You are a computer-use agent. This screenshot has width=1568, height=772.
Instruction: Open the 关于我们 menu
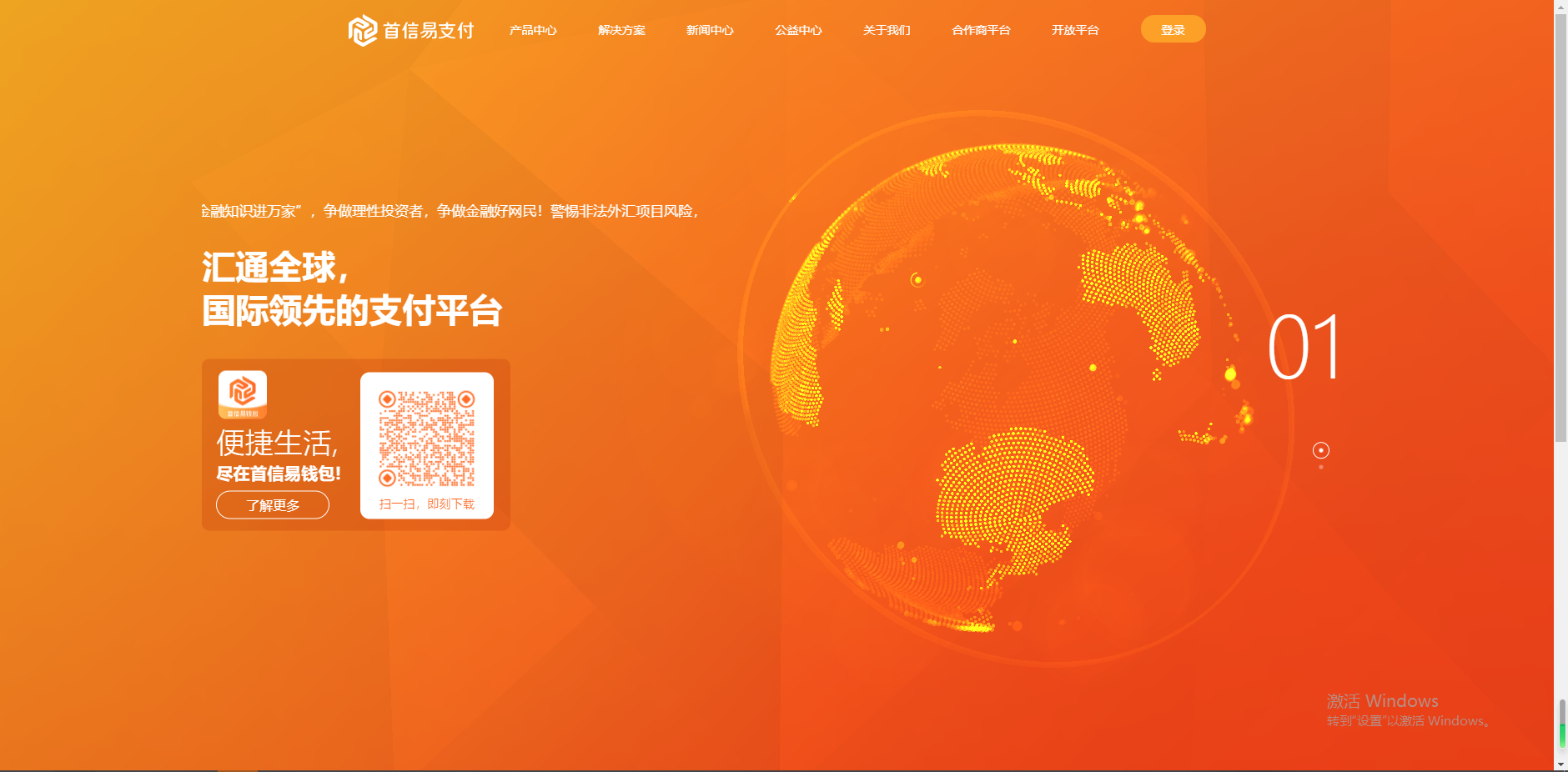887,30
